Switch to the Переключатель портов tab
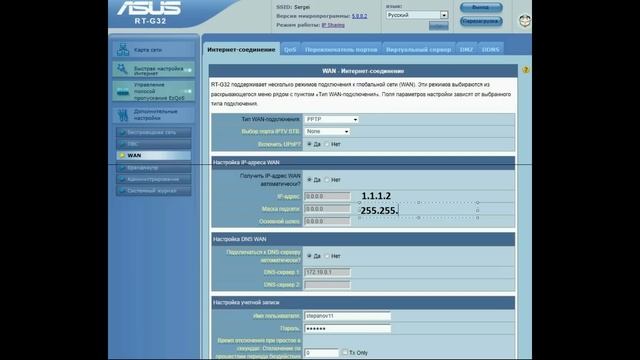The image size is (640, 360). pyautogui.click(x=341, y=49)
